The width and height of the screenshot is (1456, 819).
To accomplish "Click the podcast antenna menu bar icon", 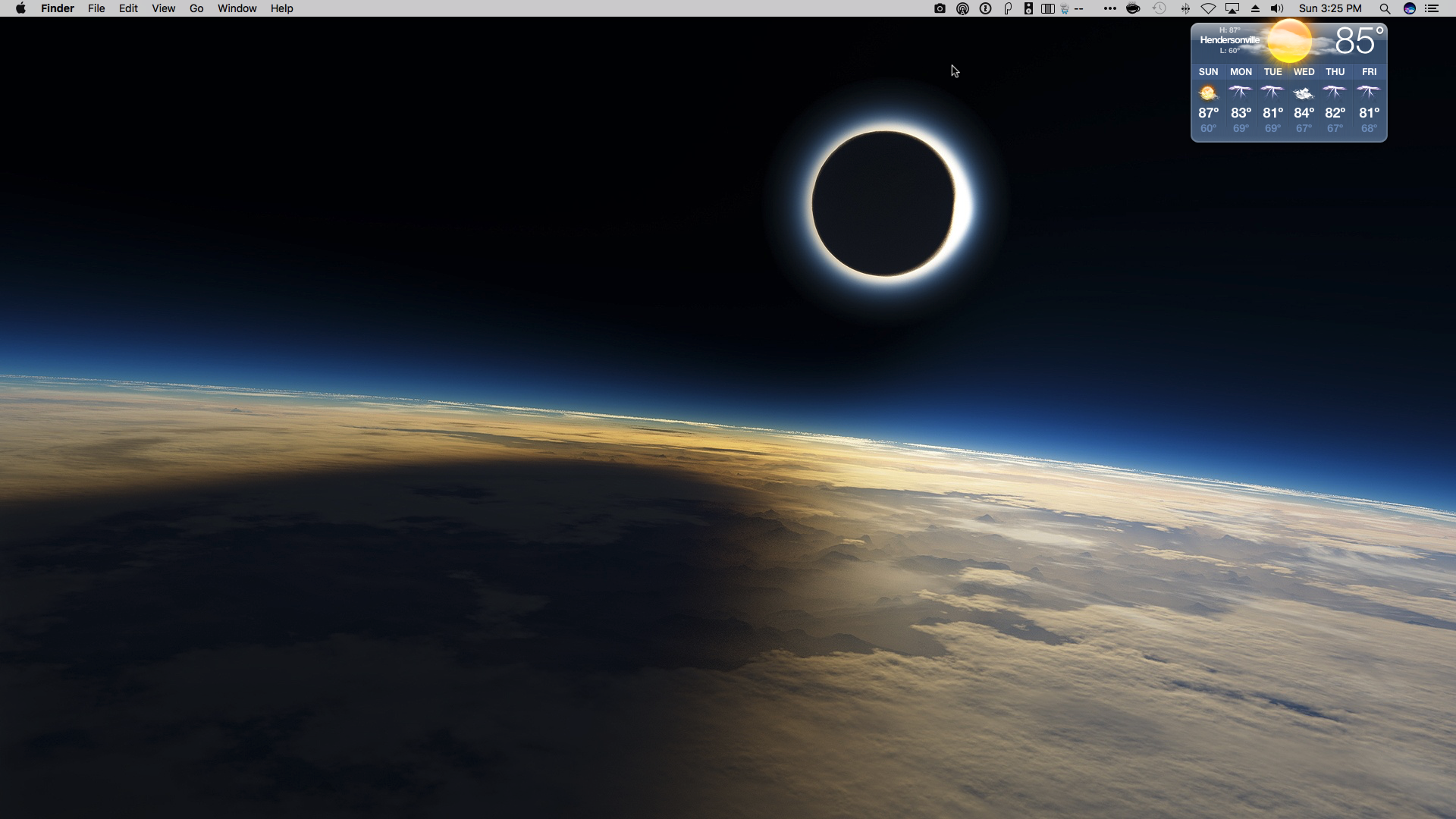I will click(x=962, y=8).
